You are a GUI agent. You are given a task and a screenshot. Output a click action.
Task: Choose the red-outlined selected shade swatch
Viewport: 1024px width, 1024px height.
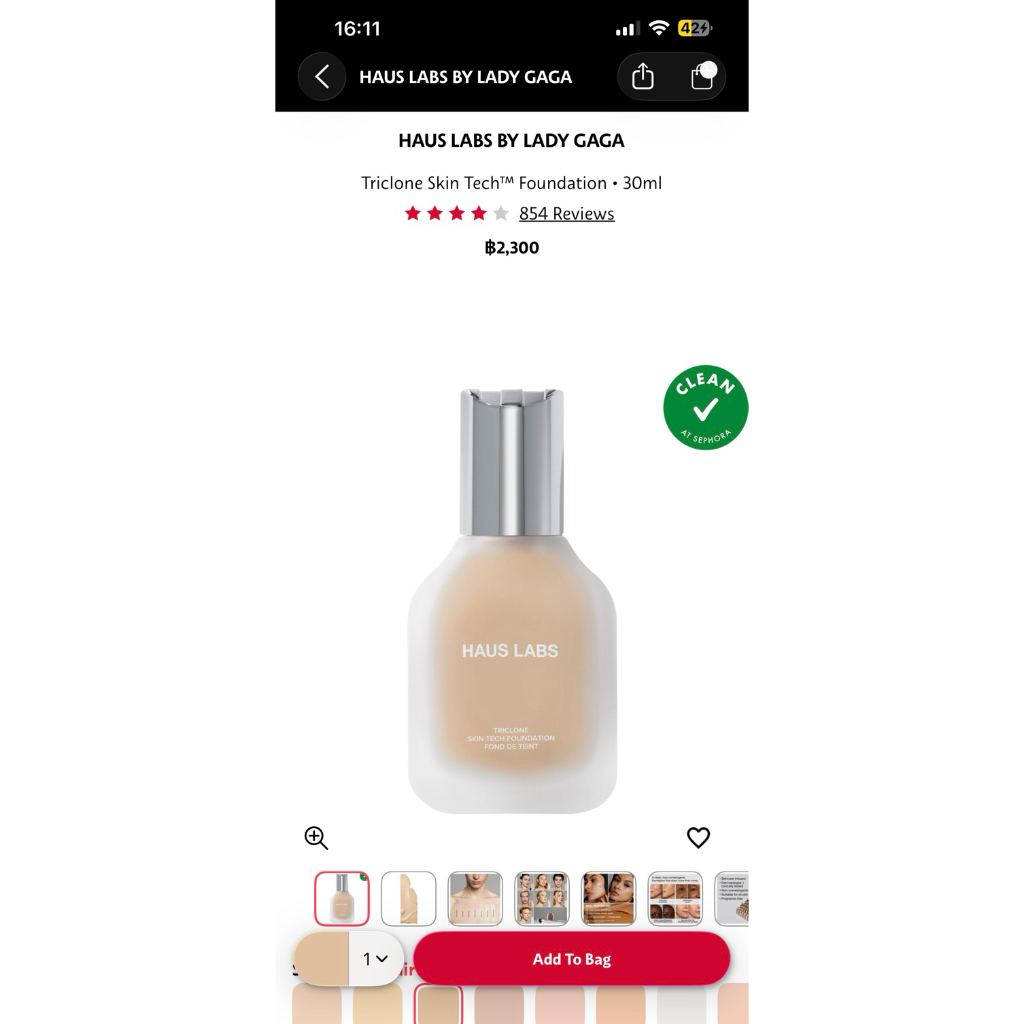(x=438, y=1004)
